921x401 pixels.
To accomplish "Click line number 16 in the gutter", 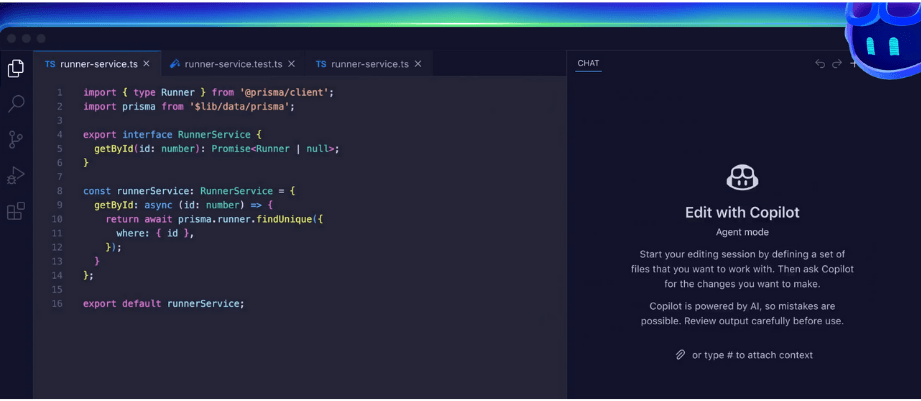I will pyautogui.click(x=59, y=304).
